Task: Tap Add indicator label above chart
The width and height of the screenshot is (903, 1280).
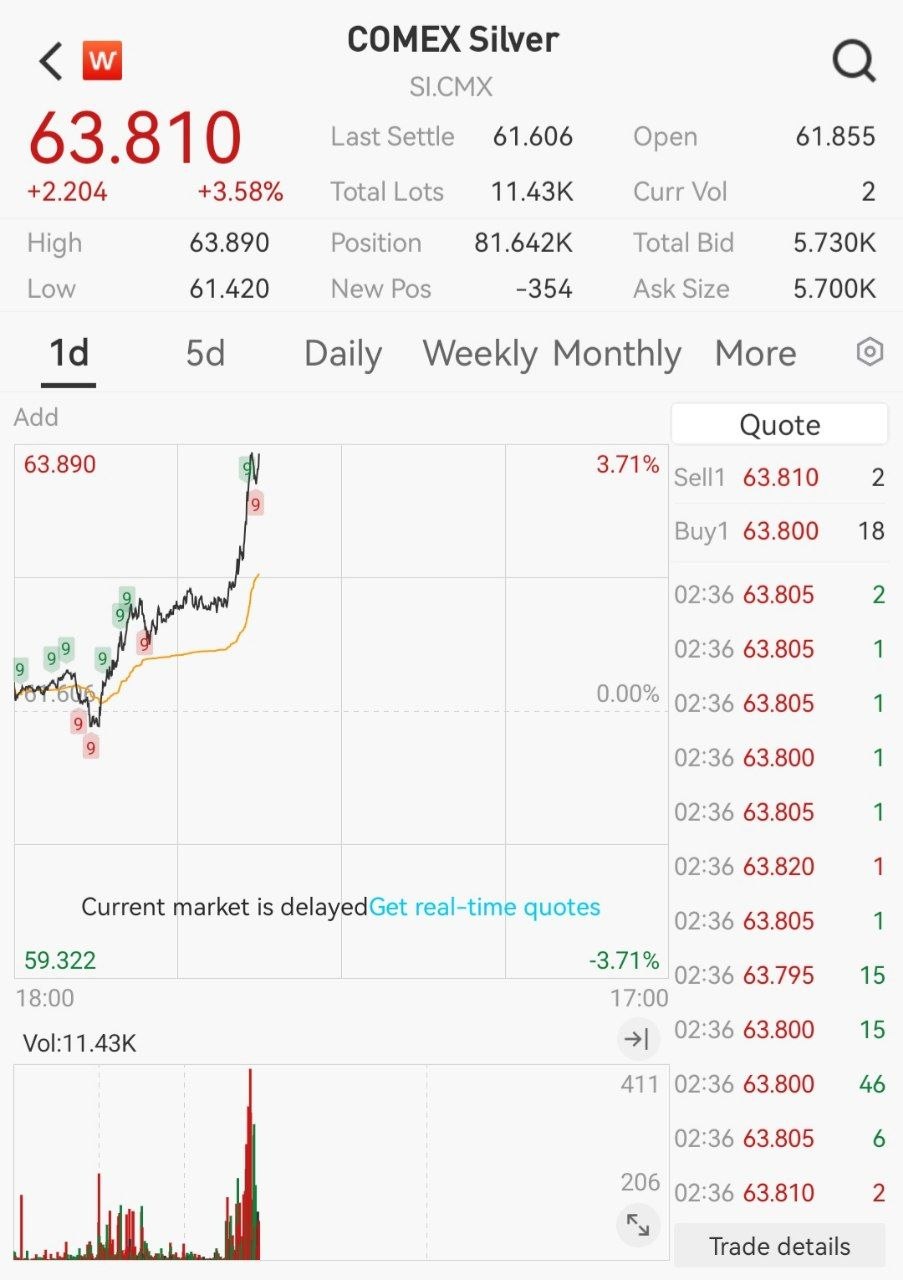Action: pos(36,417)
